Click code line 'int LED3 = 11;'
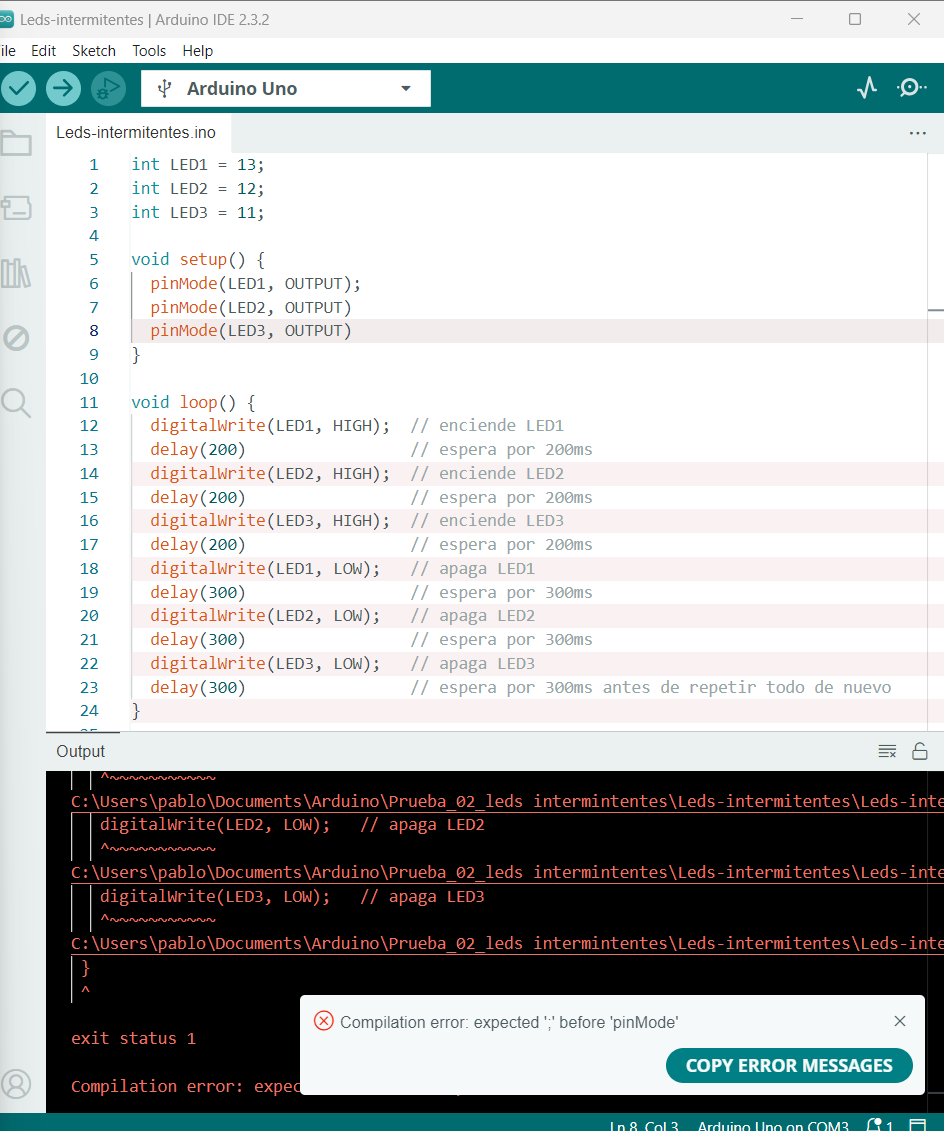Image resolution: width=944 pixels, height=1131 pixels. (198, 212)
